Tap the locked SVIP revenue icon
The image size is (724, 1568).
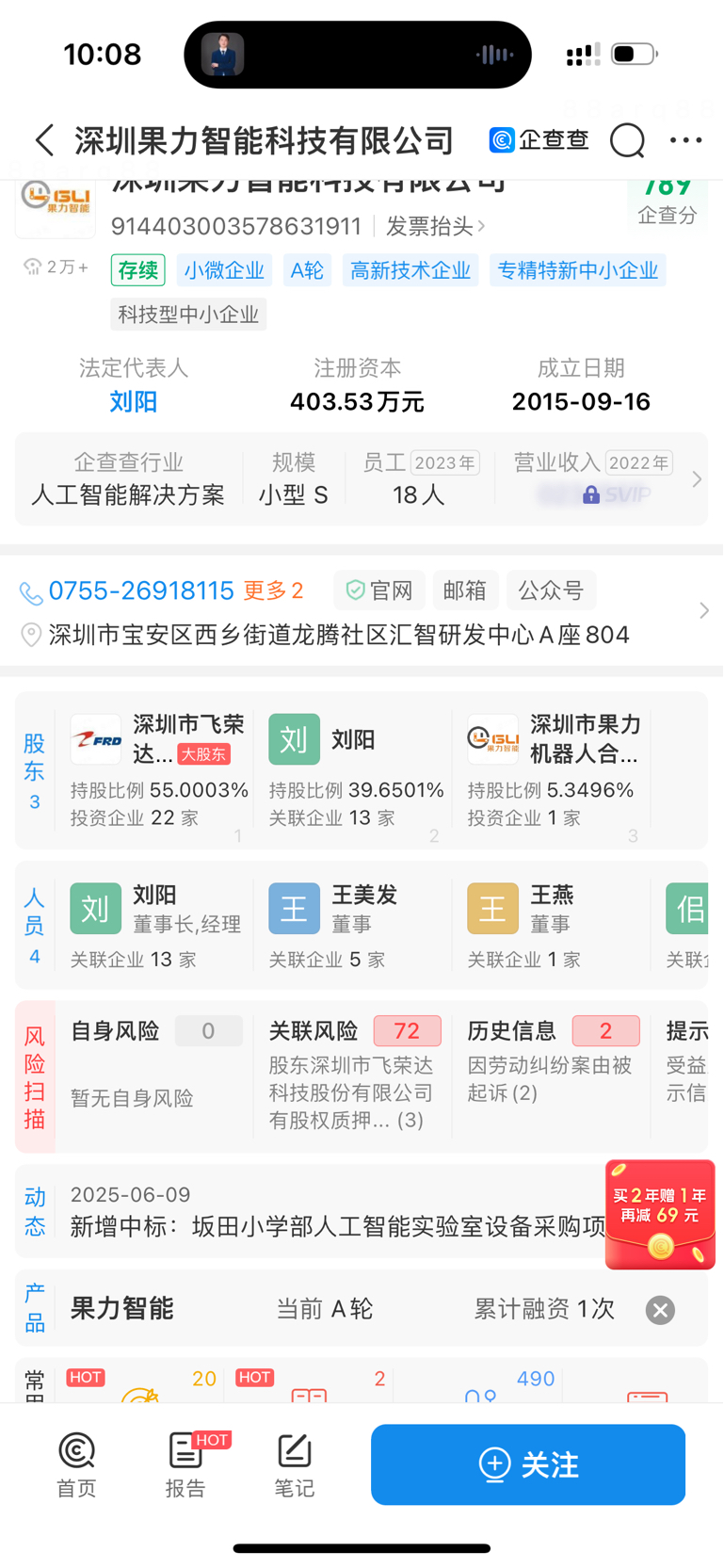[591, 494]
